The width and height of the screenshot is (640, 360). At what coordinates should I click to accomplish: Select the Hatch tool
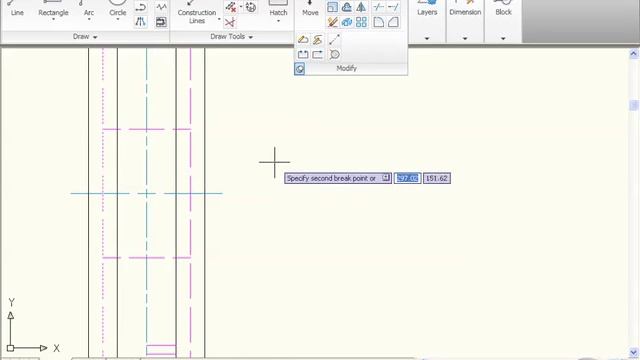click(278, 9)
